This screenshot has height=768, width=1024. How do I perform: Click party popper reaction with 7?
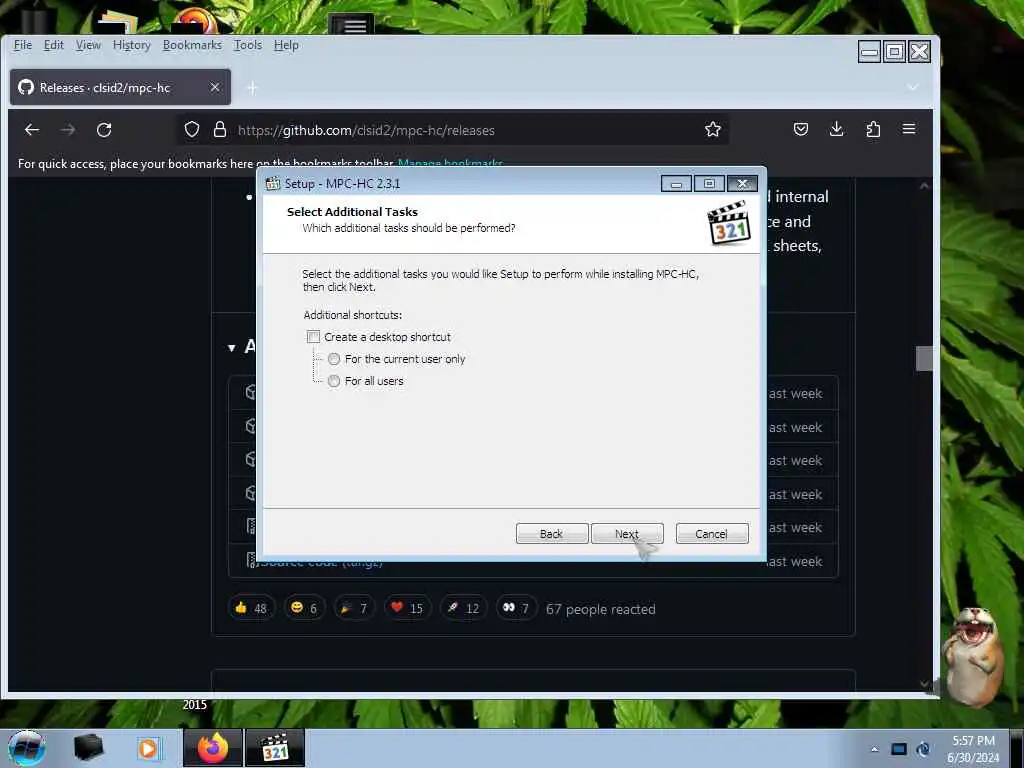(x=355, y=608)
